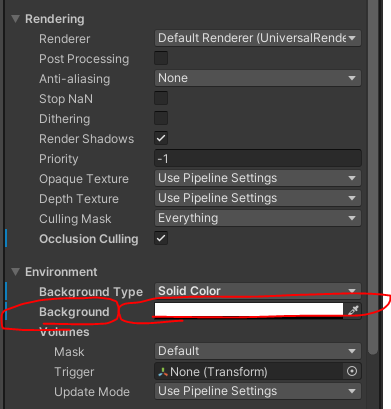Image resolution: width=391 pixels, height=409 pixels.
Task: Open the Volumes Mask dropdown
Action: (x=258, y=351)
